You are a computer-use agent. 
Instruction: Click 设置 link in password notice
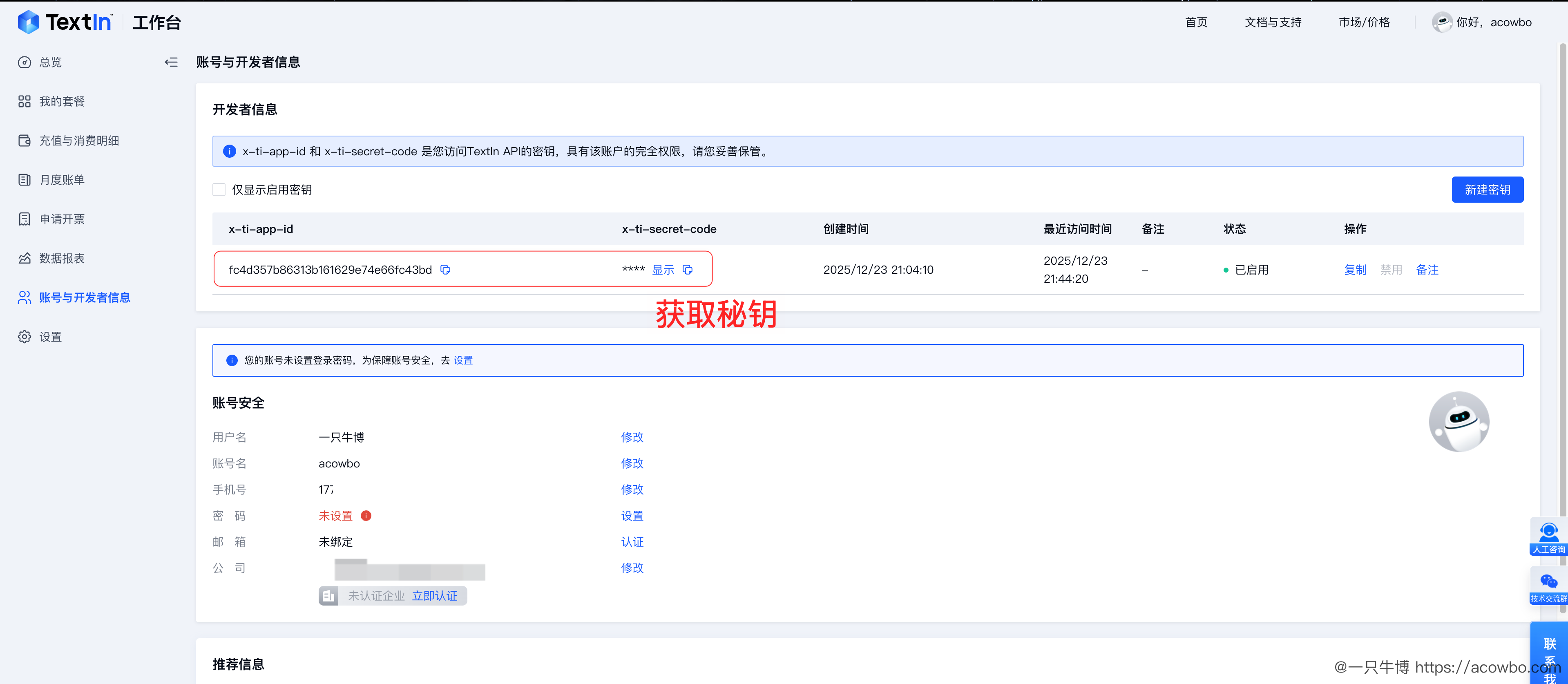[462, 360]
